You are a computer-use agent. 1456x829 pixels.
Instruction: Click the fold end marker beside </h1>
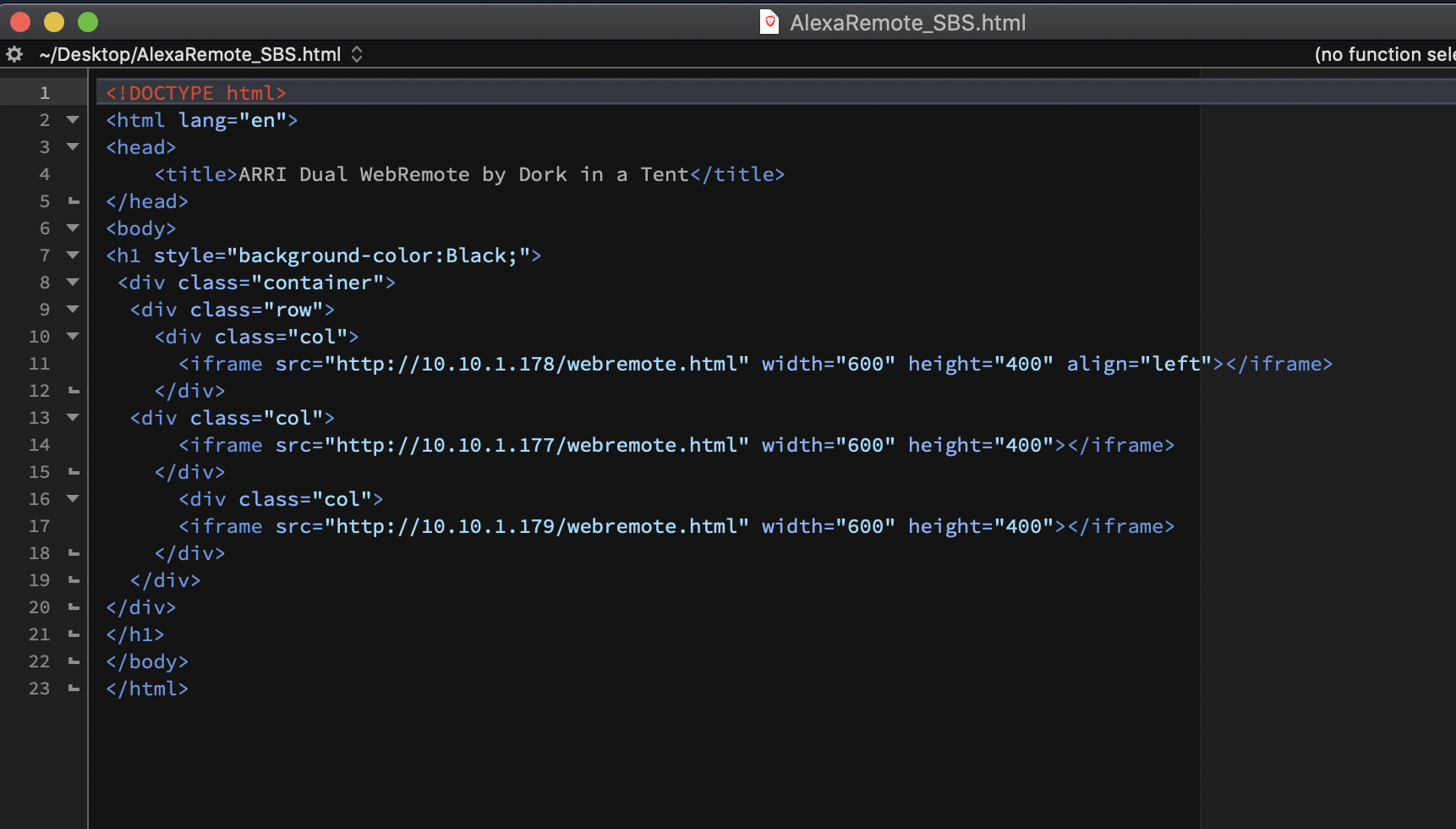click(74, 634)
